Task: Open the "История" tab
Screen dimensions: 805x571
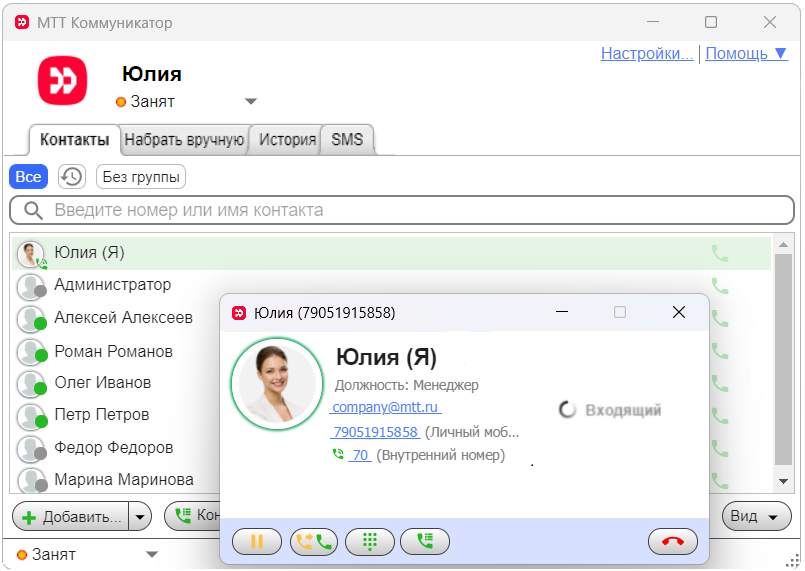Action: coord(287,140)
